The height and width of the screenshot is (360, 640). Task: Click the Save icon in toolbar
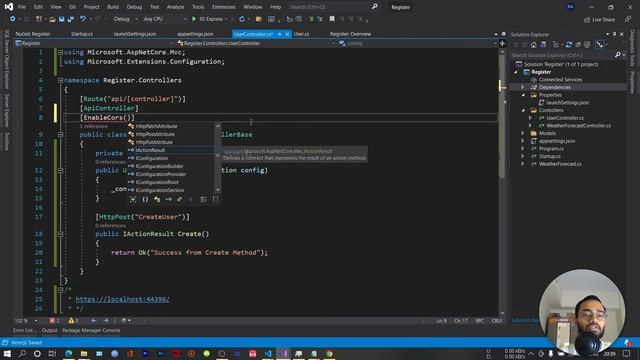tap(61, 19)
